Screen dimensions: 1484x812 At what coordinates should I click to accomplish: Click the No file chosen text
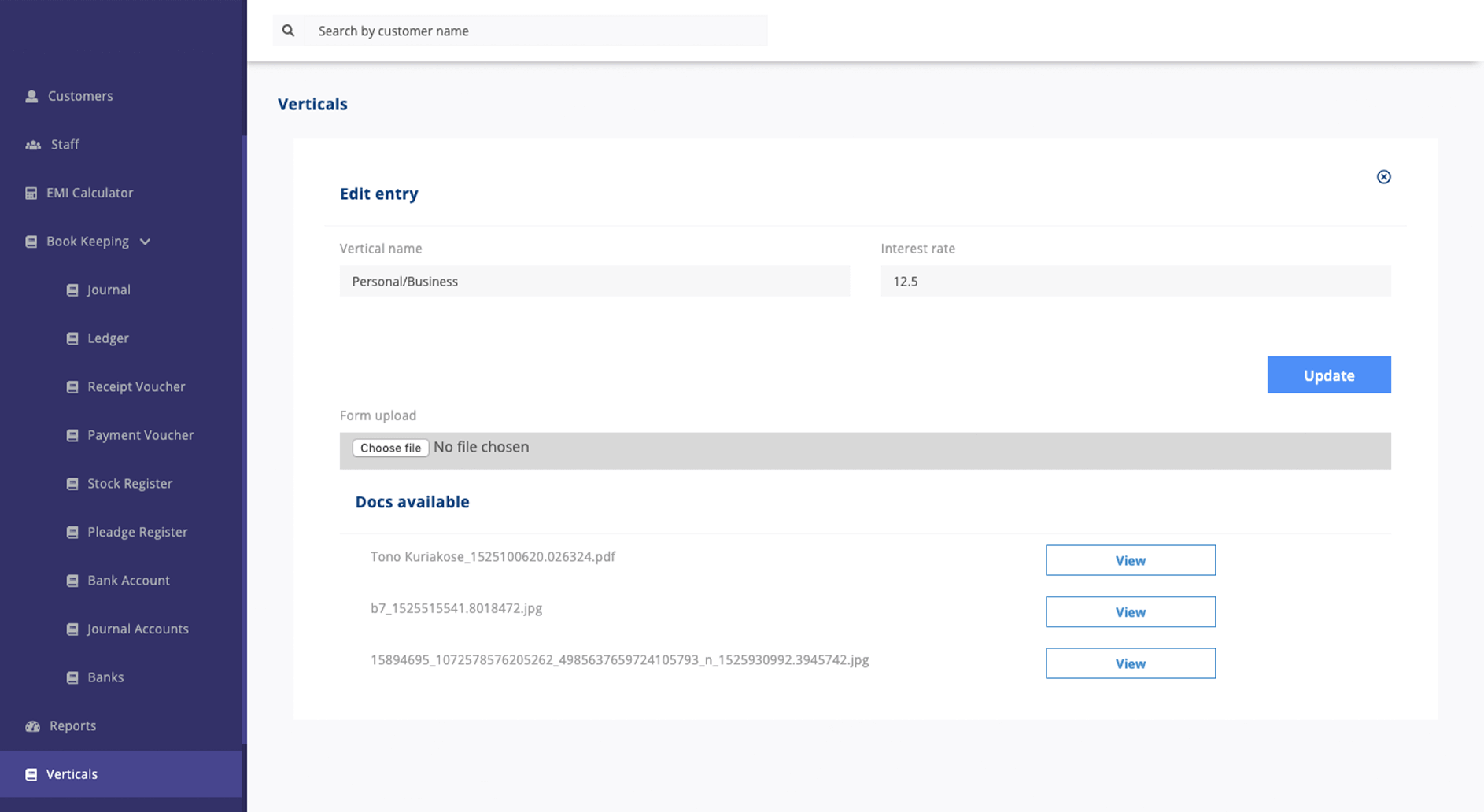coord(481,447)
